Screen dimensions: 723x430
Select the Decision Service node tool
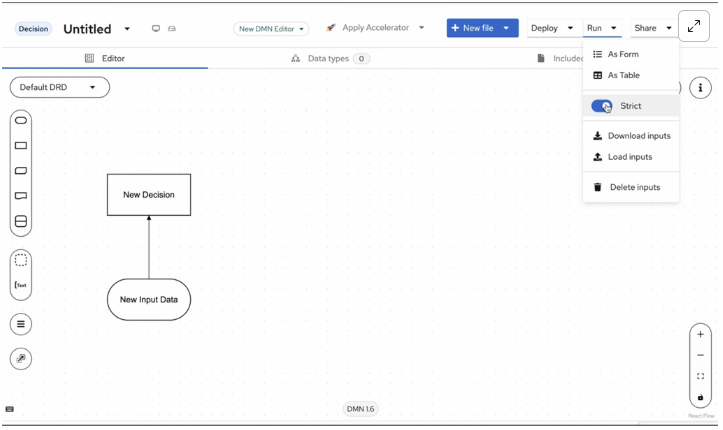pyautogui.click(x=21, y=222)
